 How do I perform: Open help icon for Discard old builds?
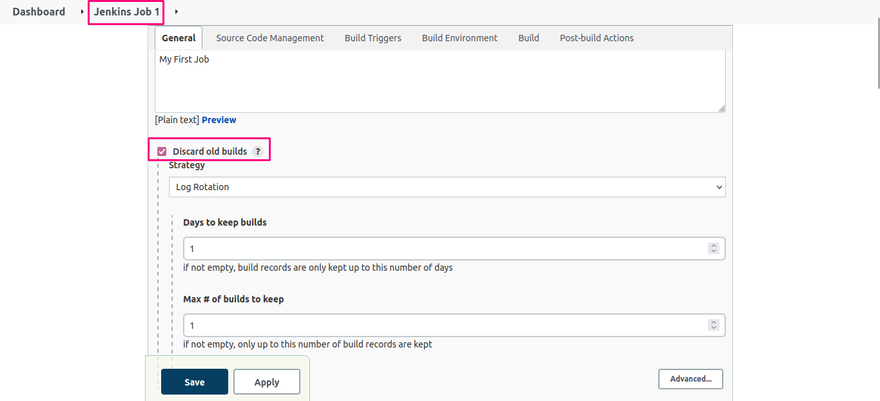tap(257, 151)
